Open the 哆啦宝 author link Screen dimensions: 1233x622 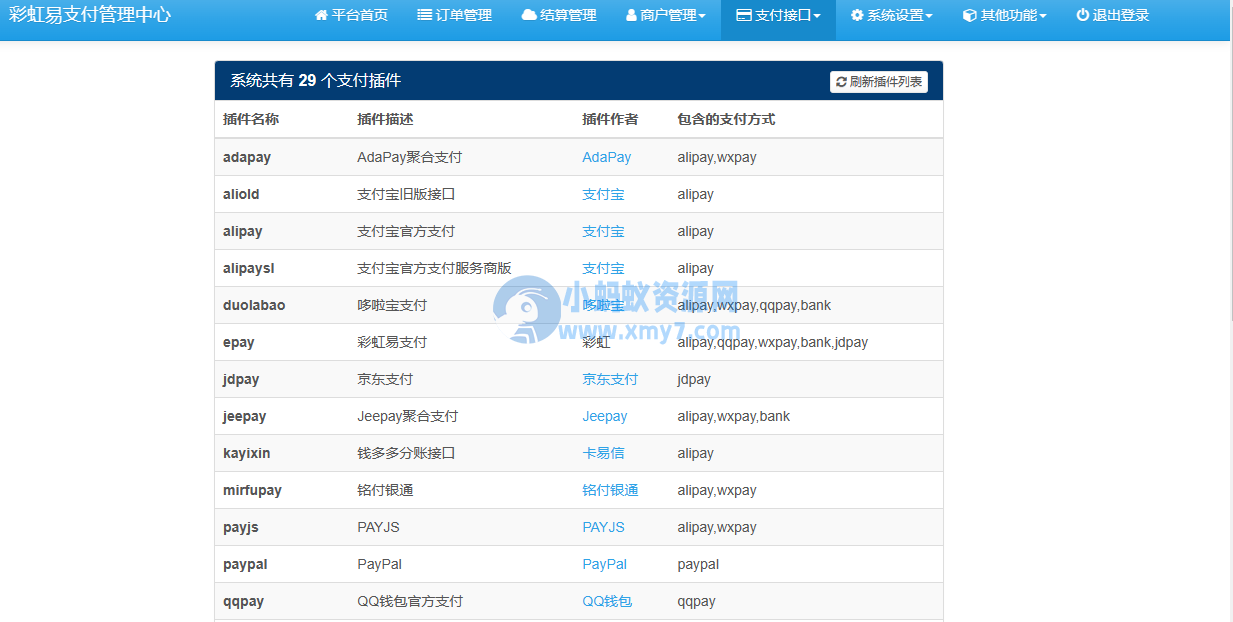pos(603,305)
